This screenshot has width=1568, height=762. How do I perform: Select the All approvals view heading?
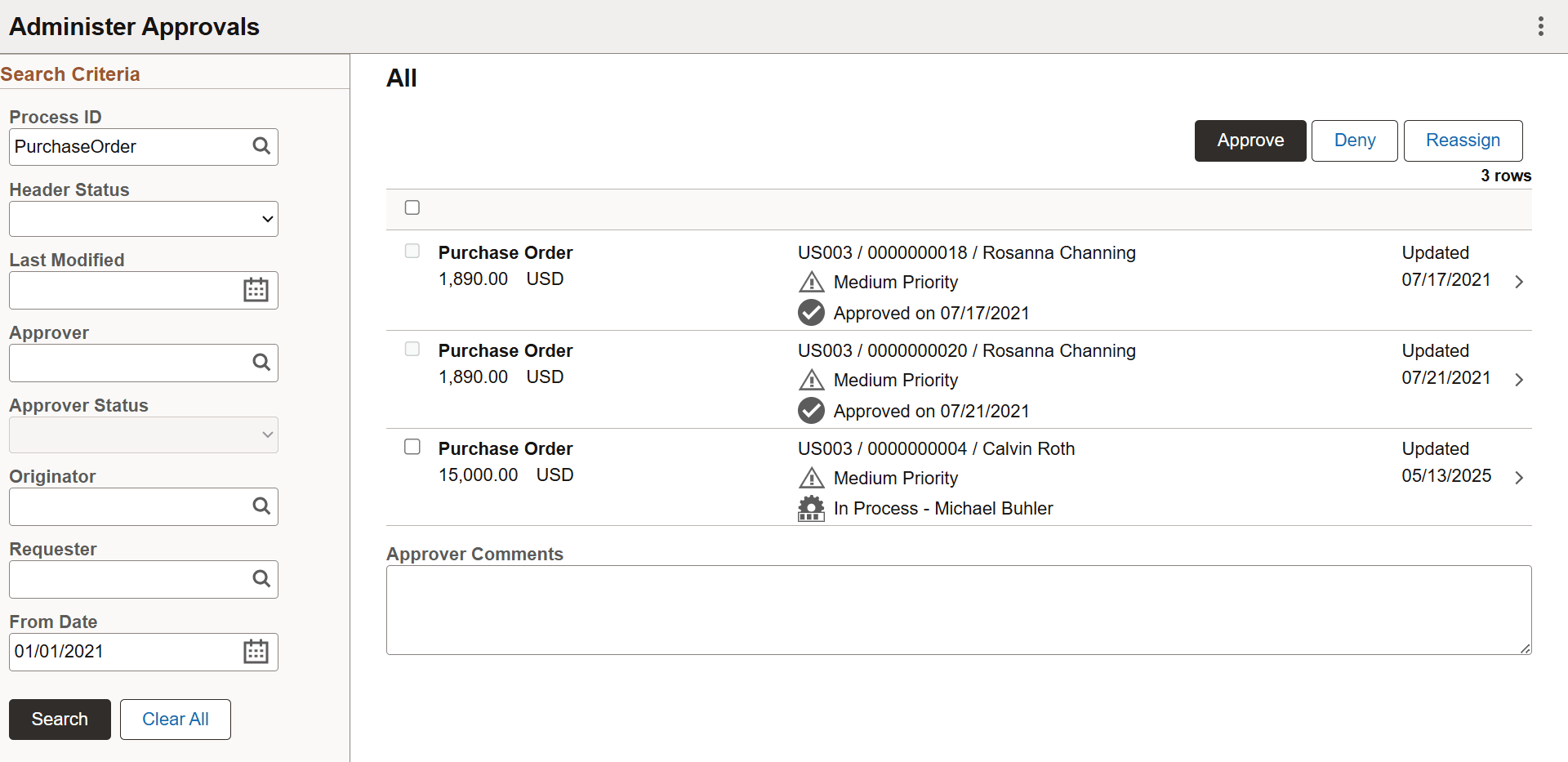tap(401, 78)
